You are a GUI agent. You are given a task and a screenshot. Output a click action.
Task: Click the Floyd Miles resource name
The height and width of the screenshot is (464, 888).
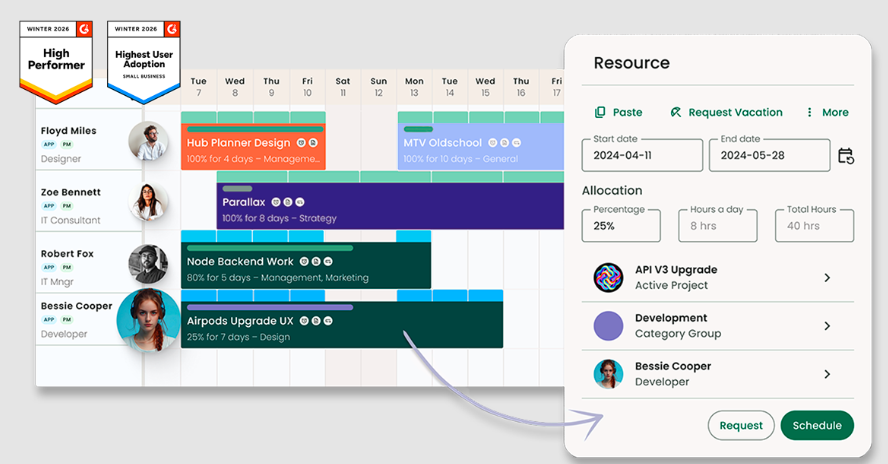(x=69, y=131)
